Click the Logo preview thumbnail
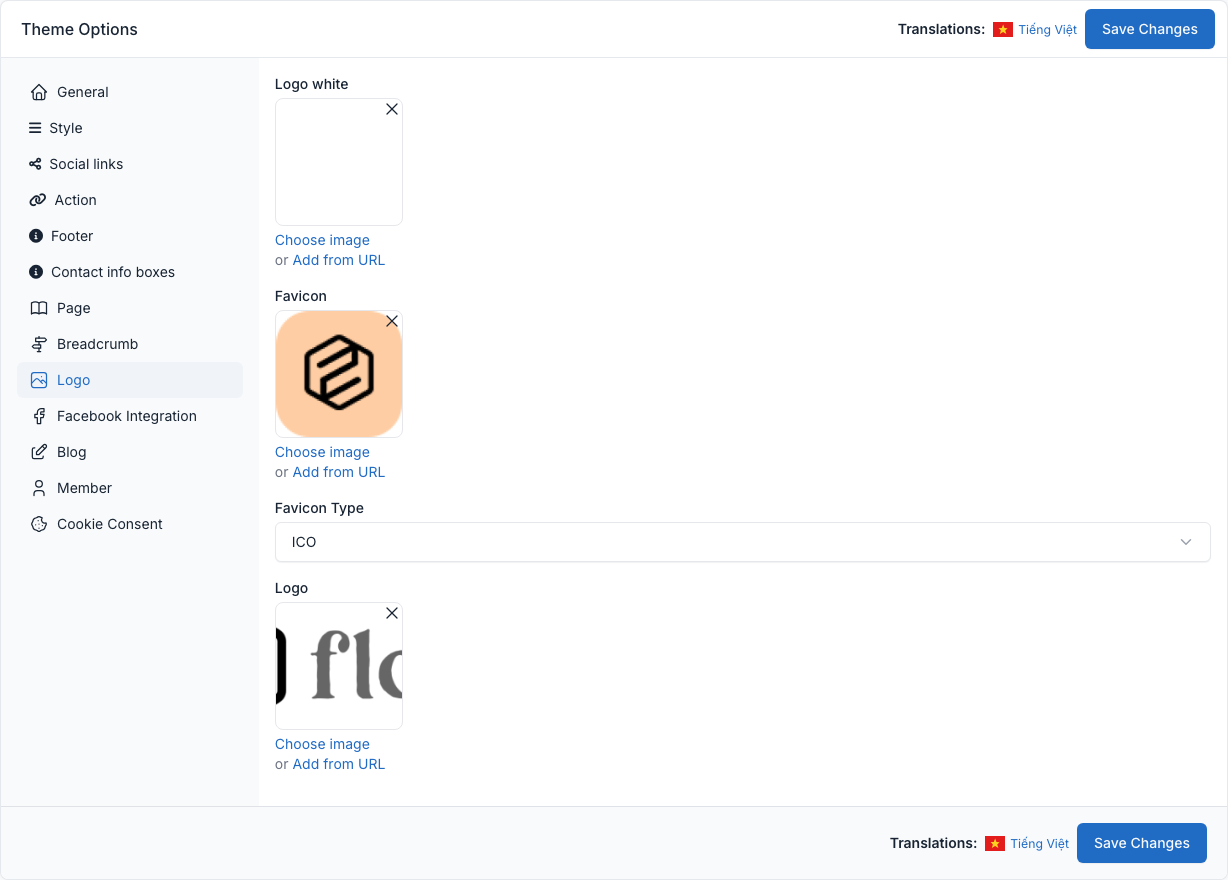The height and width of the screenshot is (880, 1228). 339,666
